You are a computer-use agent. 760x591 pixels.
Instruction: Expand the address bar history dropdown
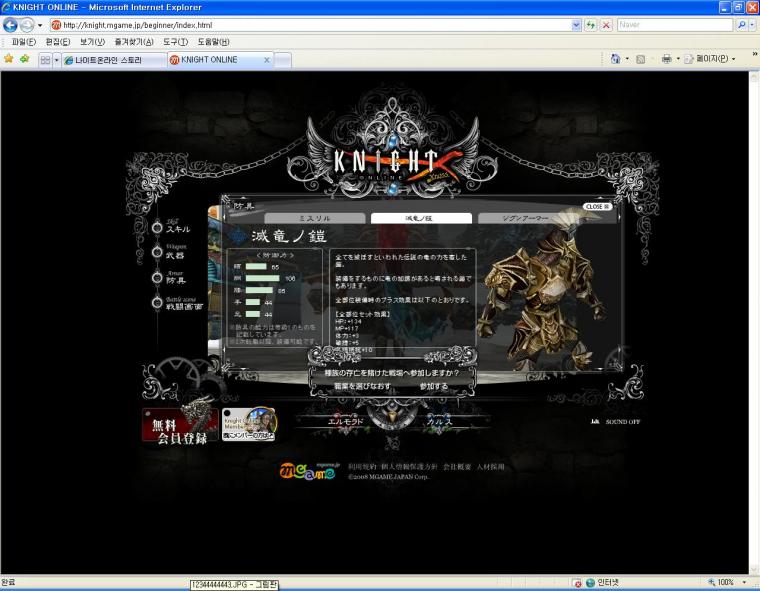[576, 25]
